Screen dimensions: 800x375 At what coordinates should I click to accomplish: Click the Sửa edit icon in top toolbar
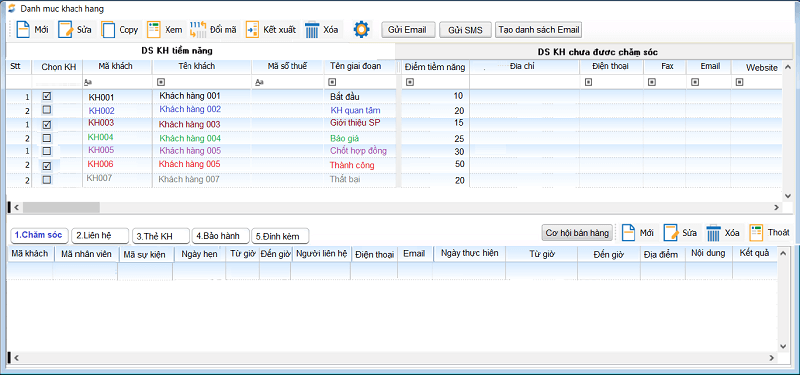click(65, 30)
